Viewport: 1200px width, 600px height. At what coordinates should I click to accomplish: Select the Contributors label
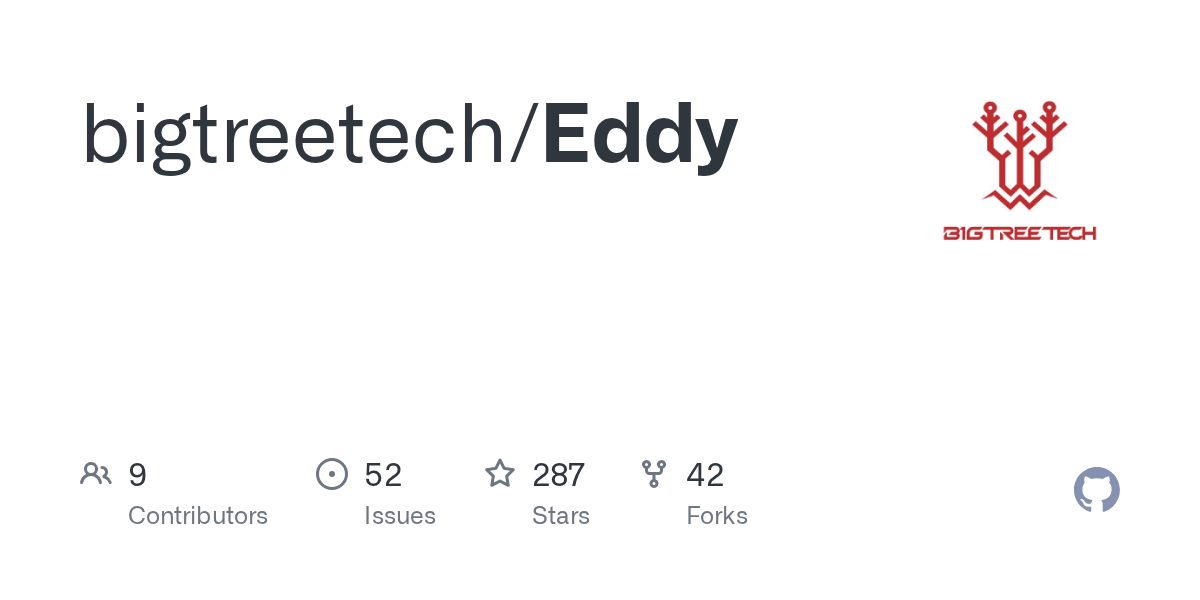tap(198, 516)
